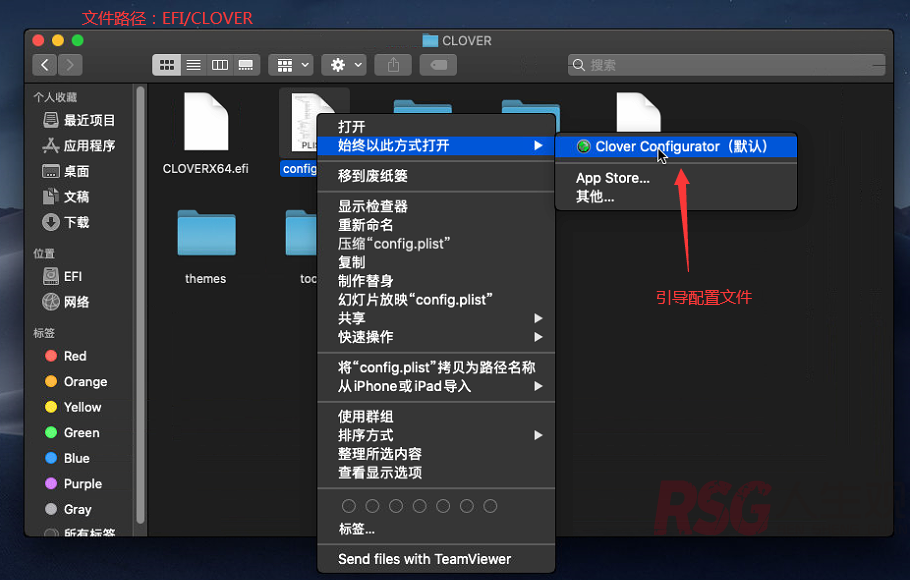Choose 幻灯片放映“config.plist”

point(436,300)
